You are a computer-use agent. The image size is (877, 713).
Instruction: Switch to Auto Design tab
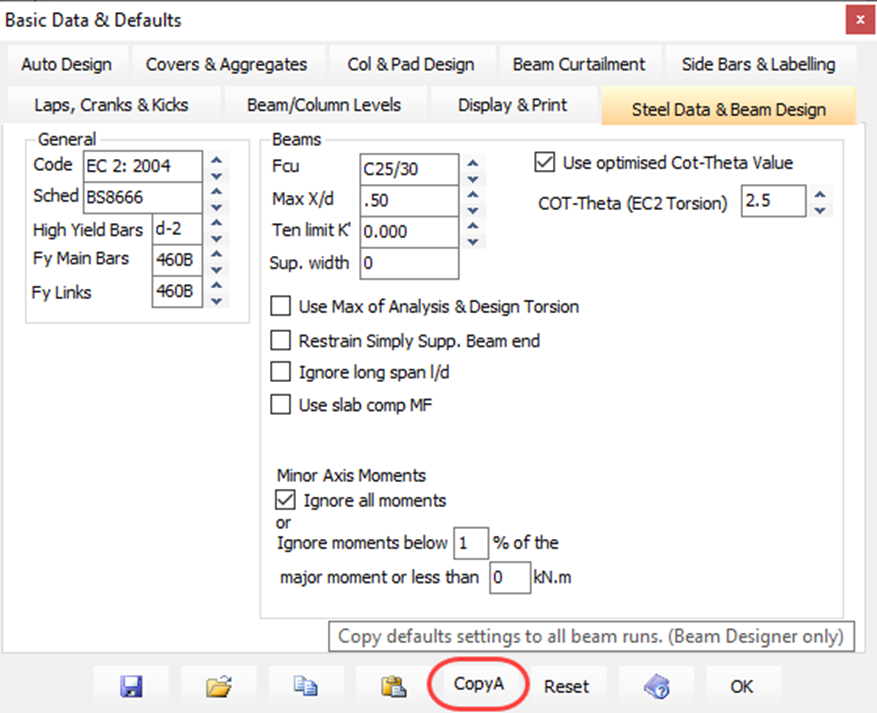(67, 64)
